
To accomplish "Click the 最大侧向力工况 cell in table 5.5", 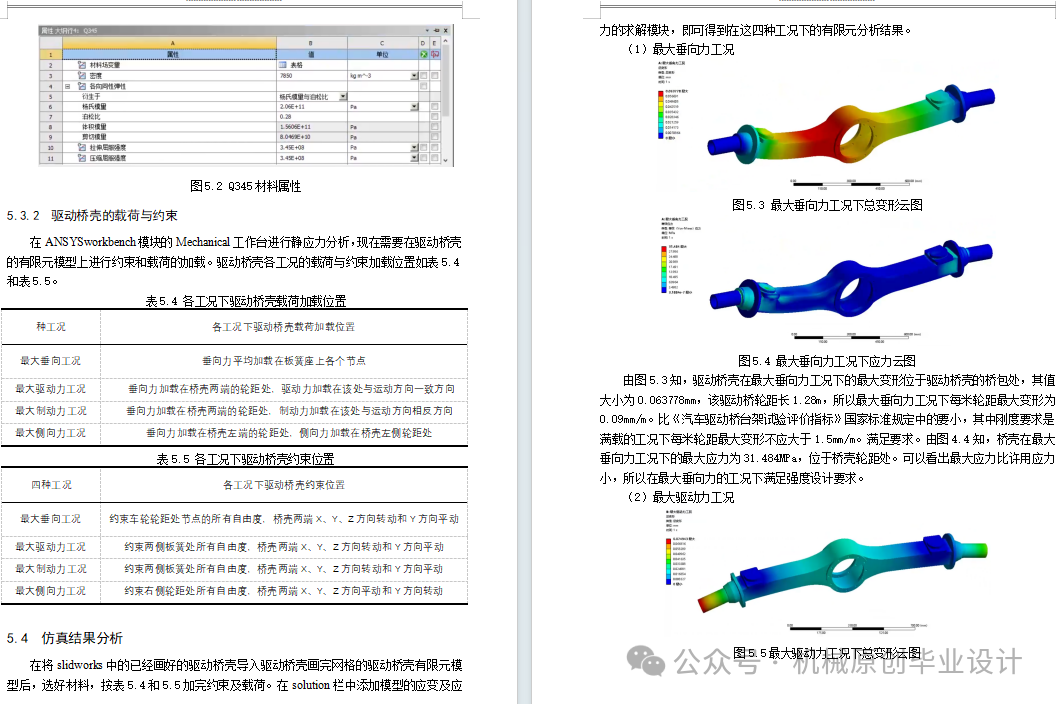I will [51, 591].
